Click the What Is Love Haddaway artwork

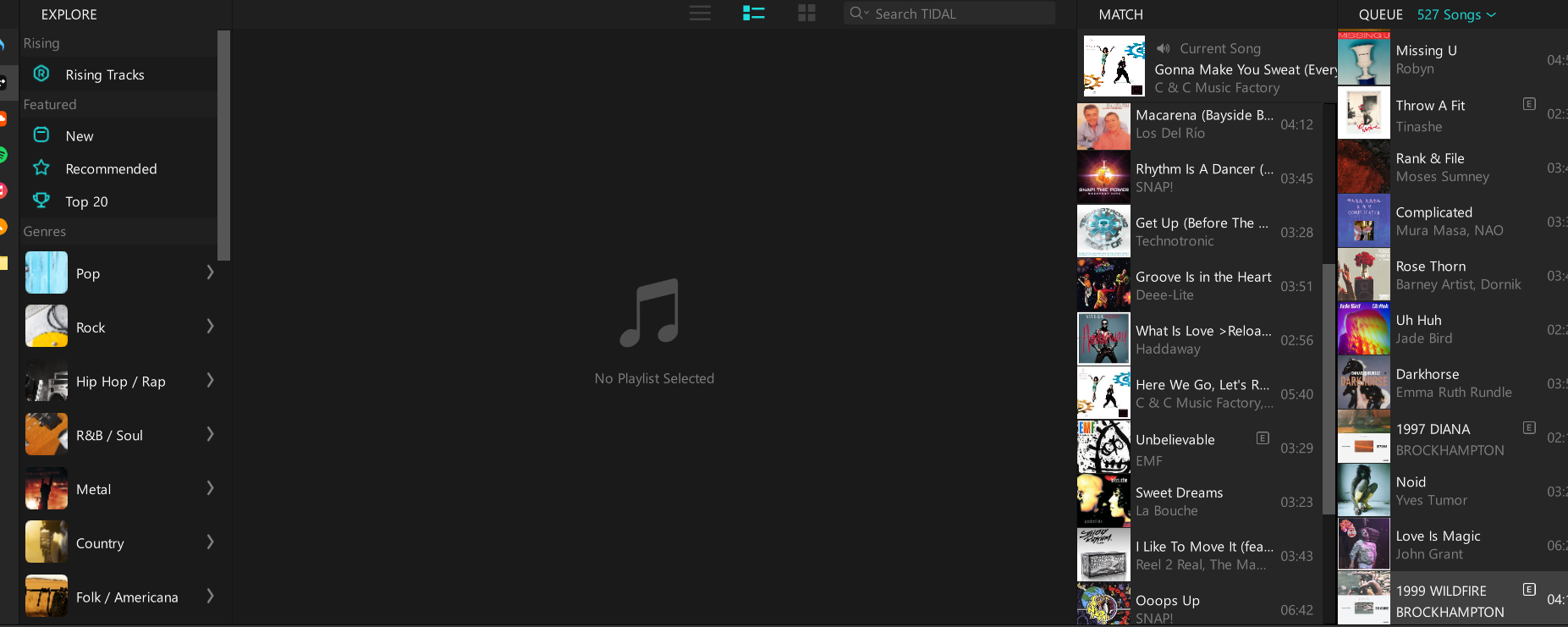tap(1103, 338)
